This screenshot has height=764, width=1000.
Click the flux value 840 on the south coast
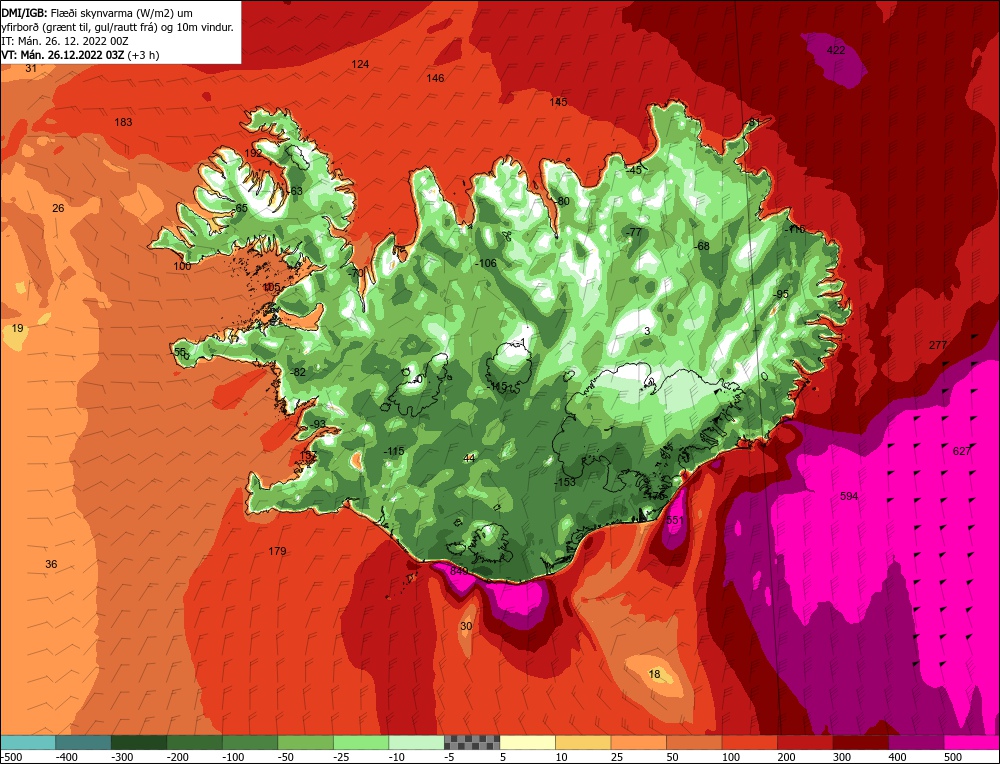[x=459, y=571]
